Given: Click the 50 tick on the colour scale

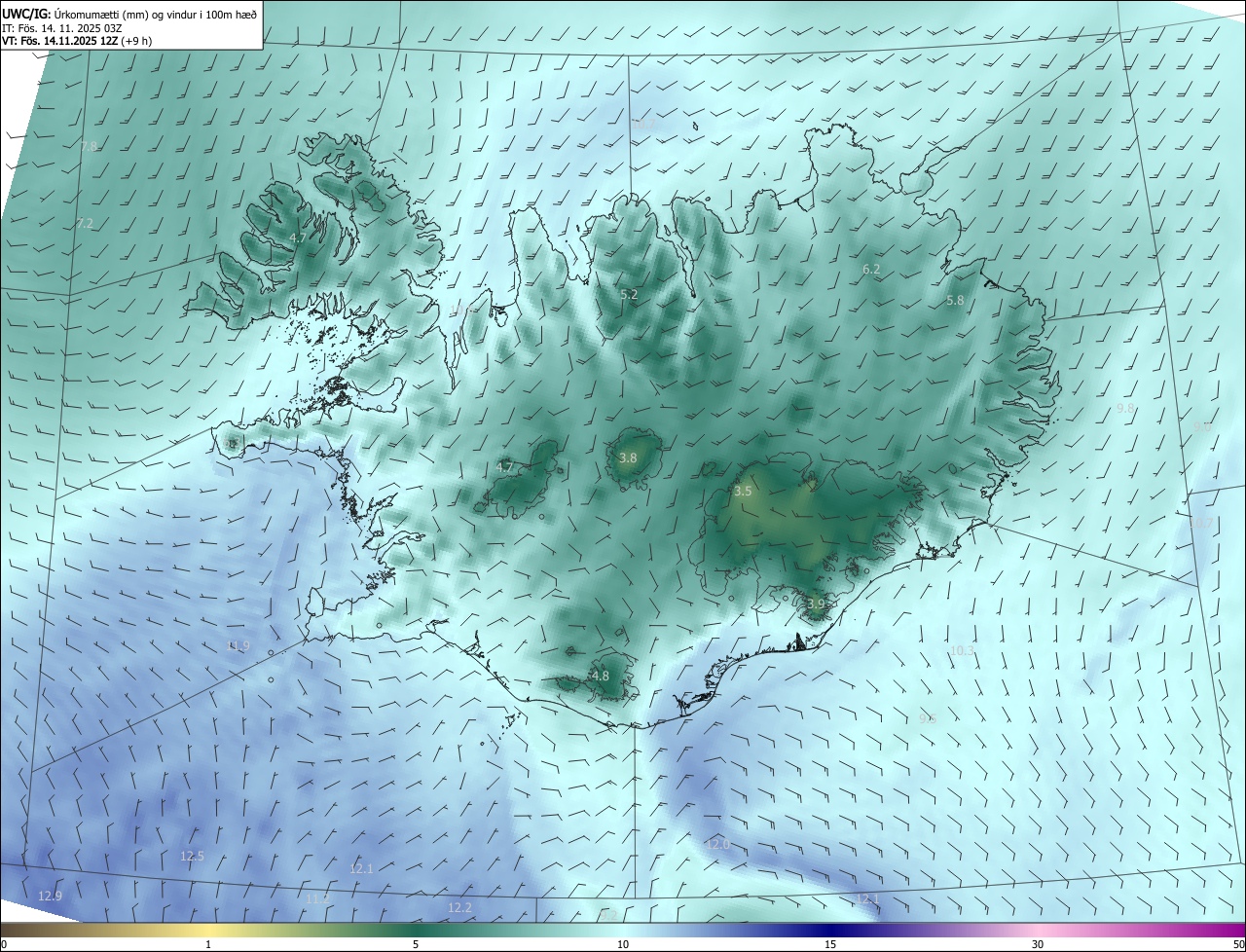Looking at the screenshot, I should click(x=1238, y=944).
